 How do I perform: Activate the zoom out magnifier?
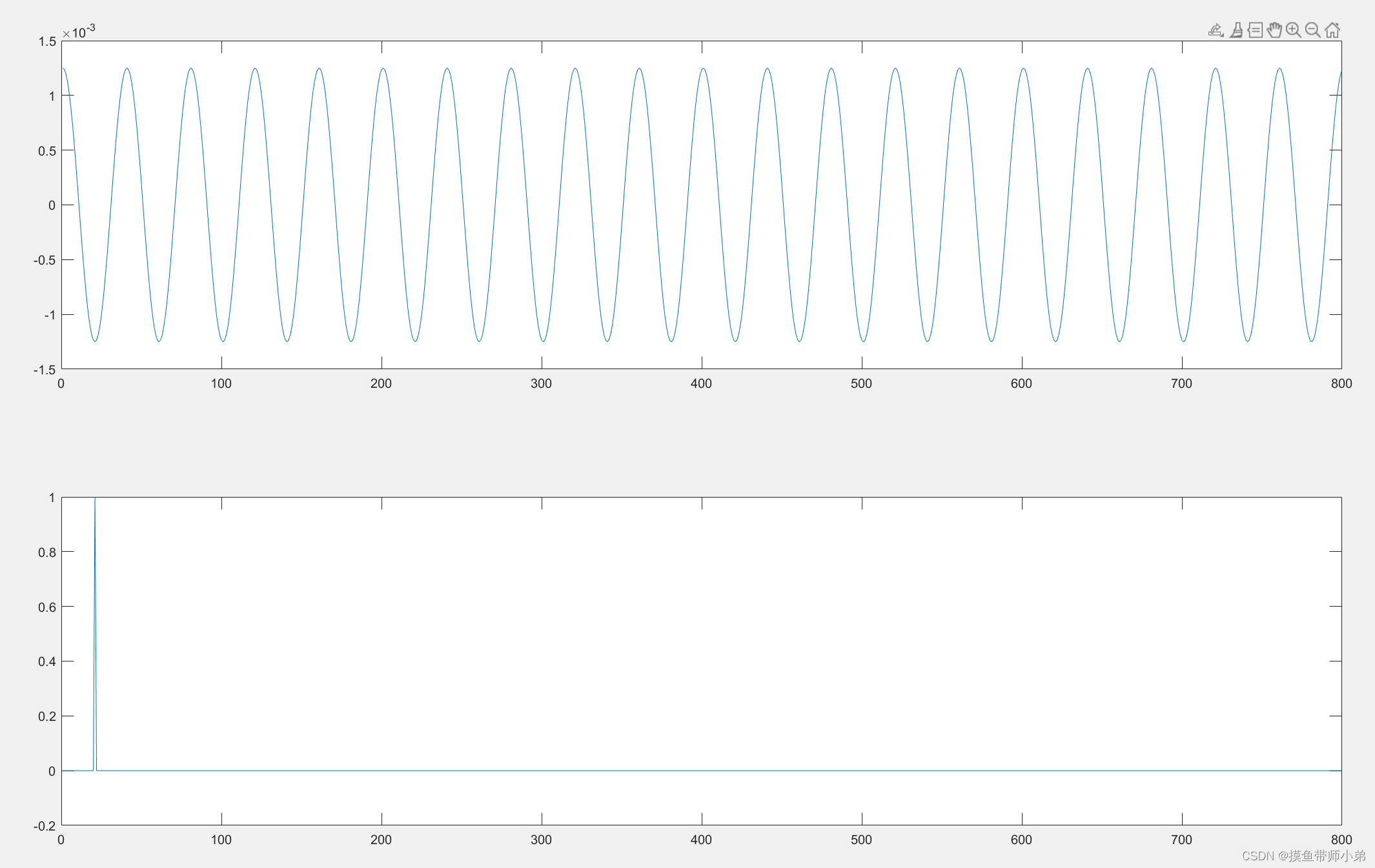click(x=1312, y=30)
